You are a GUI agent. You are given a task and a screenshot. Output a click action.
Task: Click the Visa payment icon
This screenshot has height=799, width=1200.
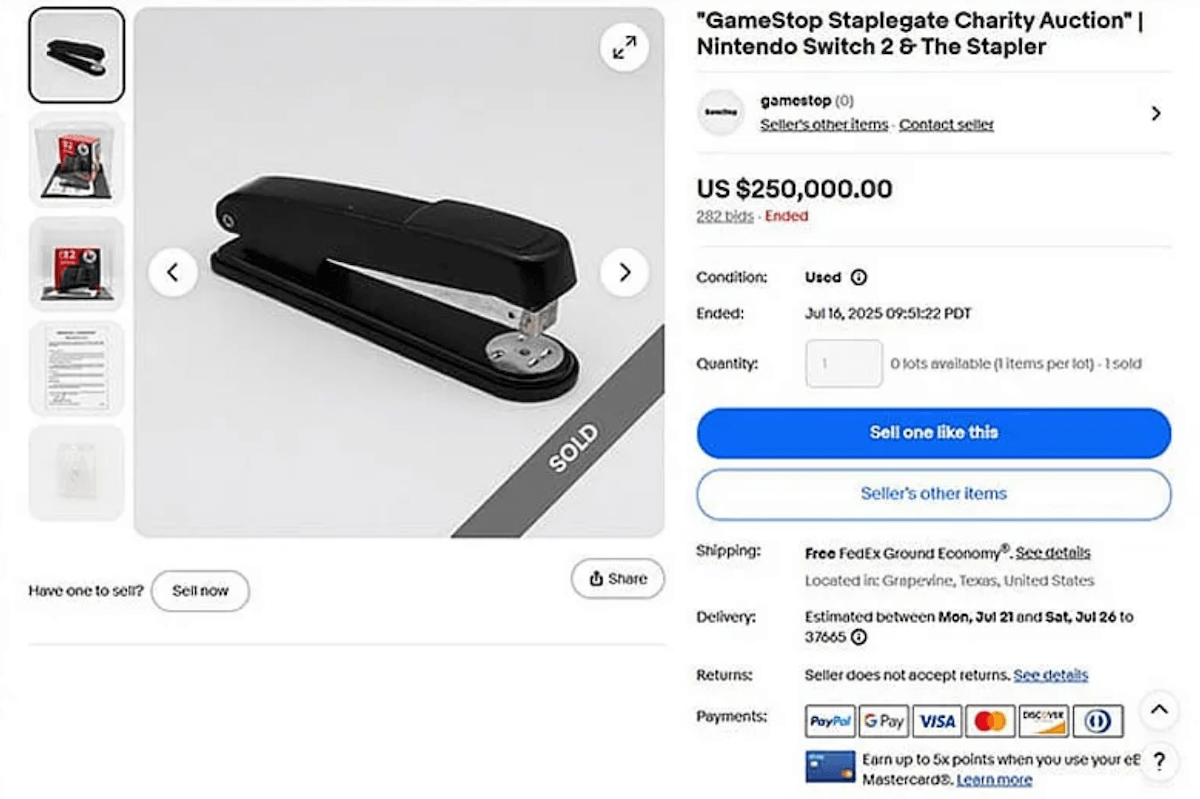click(x=937, y=721)
